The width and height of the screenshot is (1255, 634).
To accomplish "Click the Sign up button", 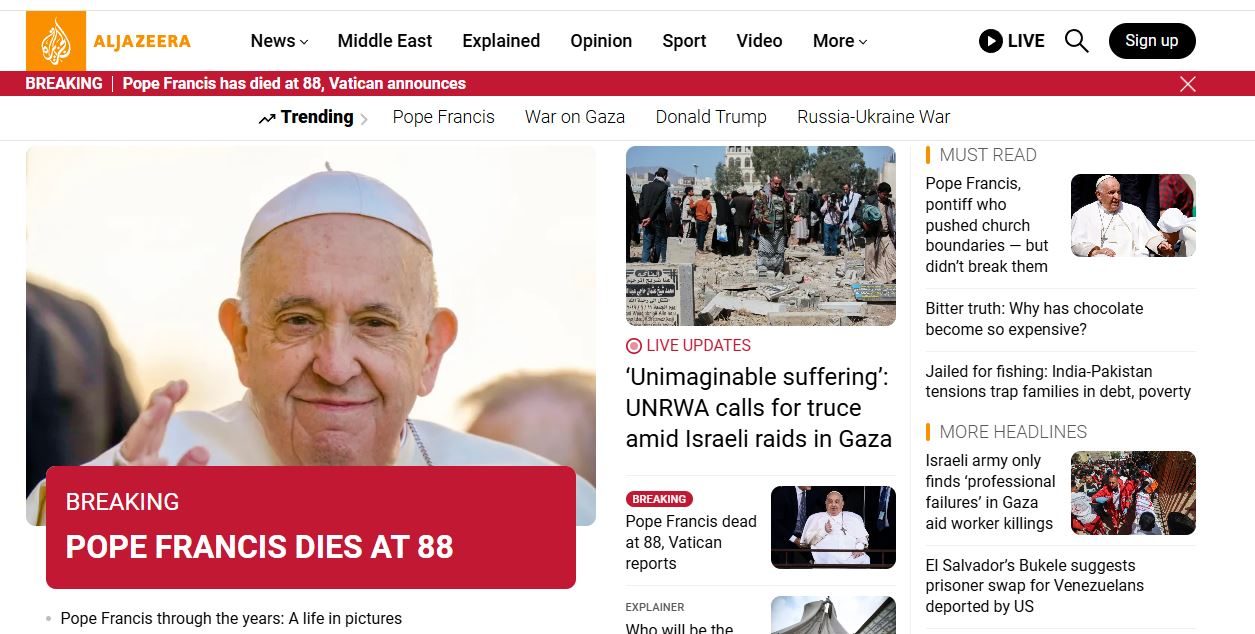I will [x=1152, y=41].
